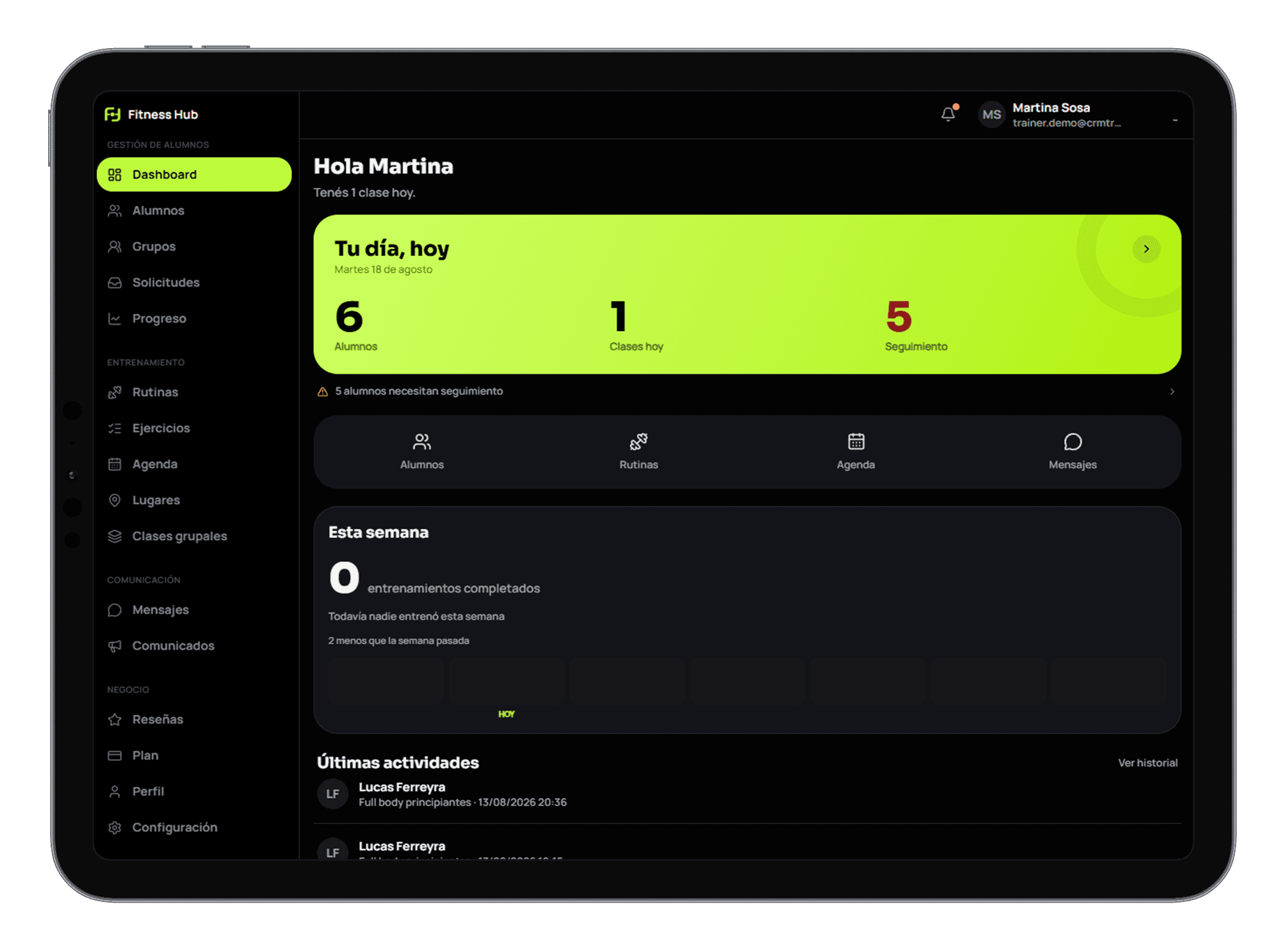Open the arrow on Tu día, hoy card
The width and height of the screenshot is (1283, 952).
[x=1146, y=249]
